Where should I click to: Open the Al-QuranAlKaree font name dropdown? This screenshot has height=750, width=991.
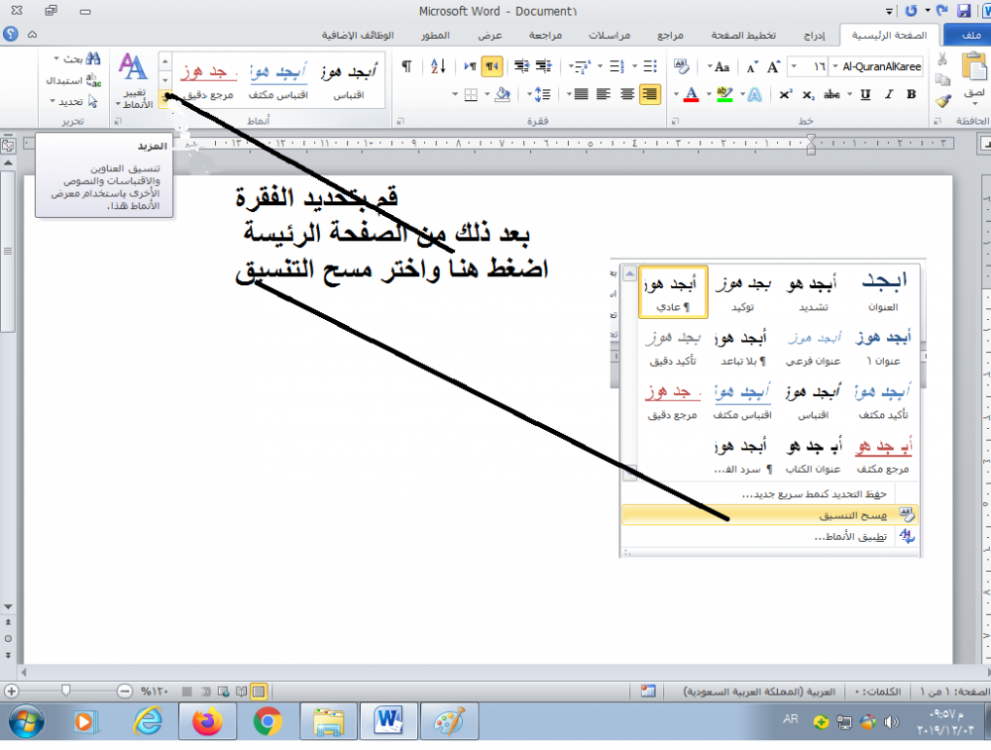(836, 66)
